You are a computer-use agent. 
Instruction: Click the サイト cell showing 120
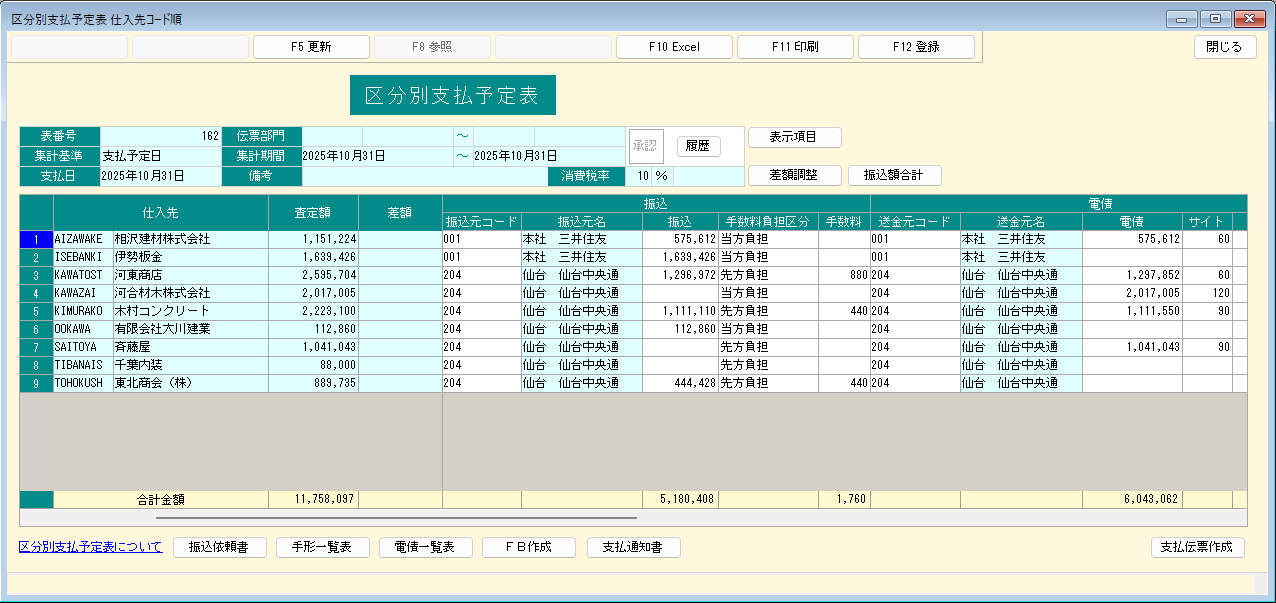pyautogui.click(x=1208, y=294)
